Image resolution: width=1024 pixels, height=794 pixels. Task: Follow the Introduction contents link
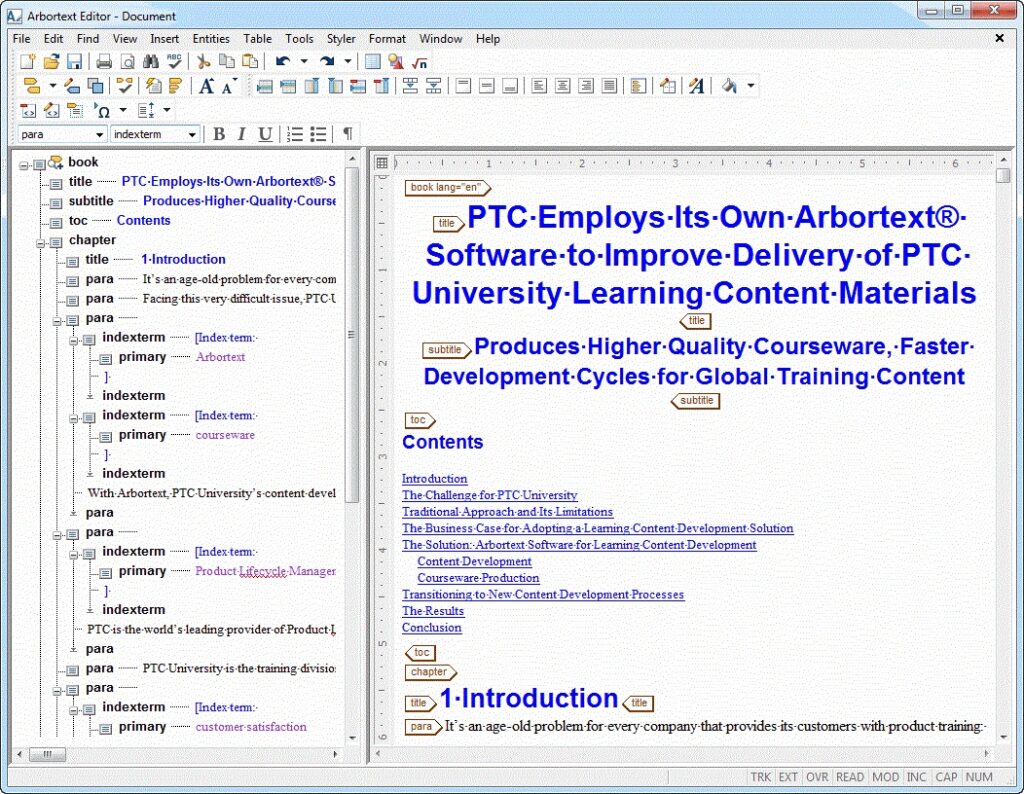click(434, 479)
